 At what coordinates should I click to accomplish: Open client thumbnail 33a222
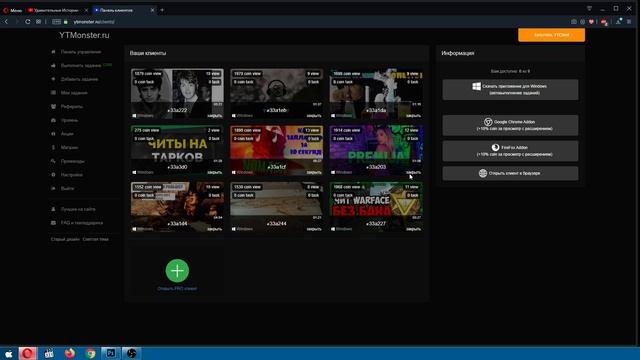pyautogui.click(x=177, y=93)
